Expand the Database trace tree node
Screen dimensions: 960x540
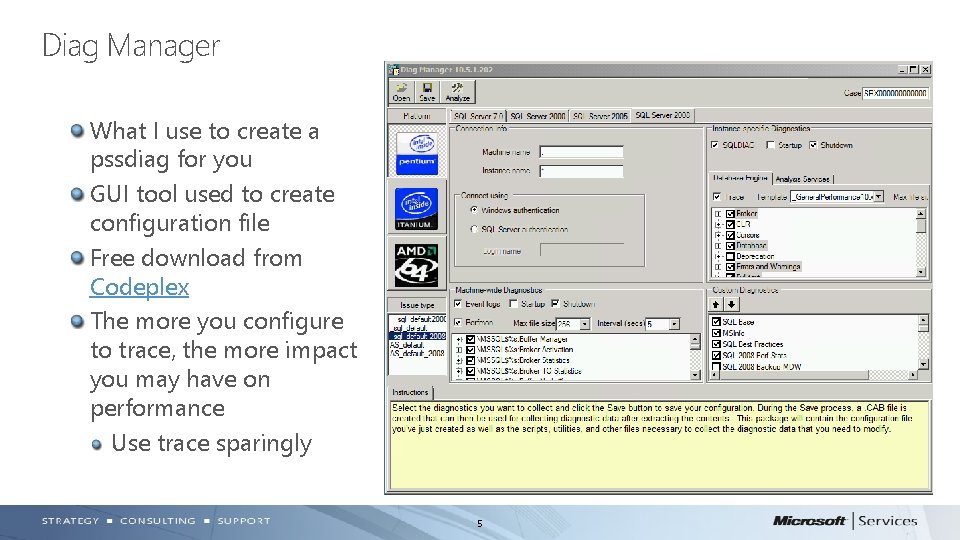[x=719, y=246]
